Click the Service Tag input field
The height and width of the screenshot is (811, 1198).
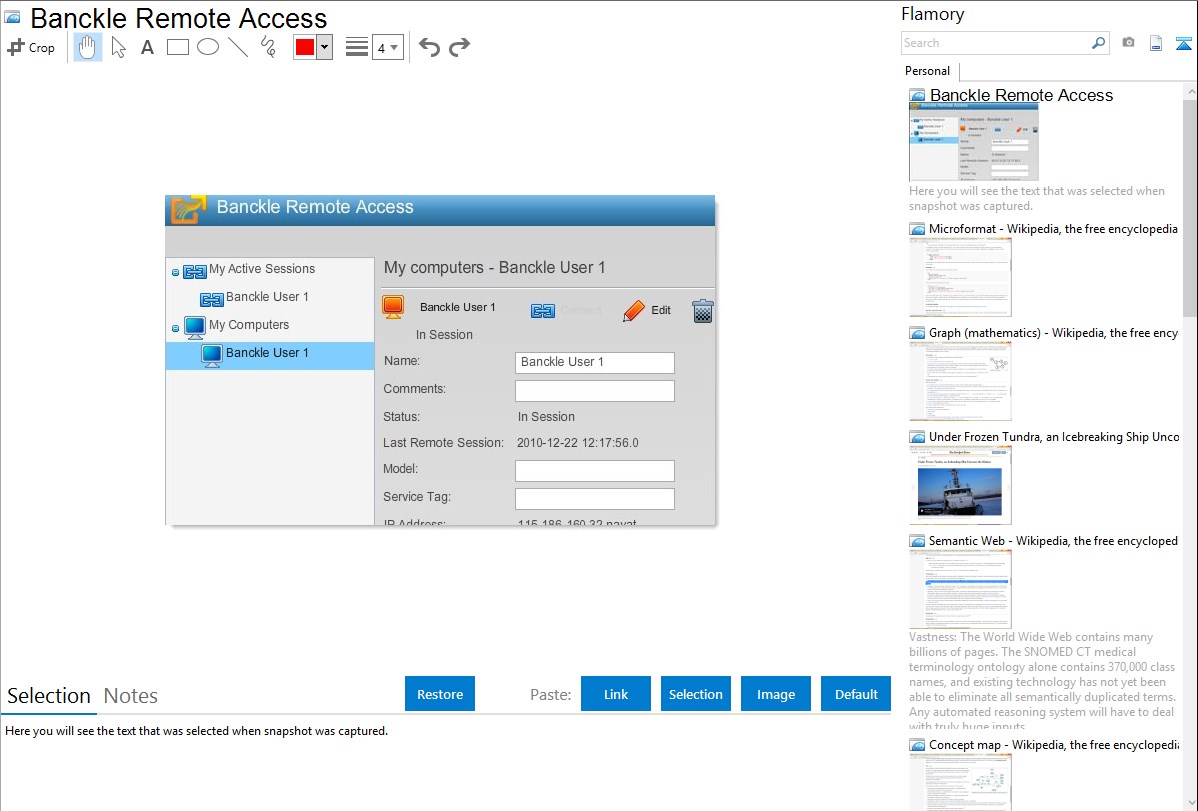594,498
